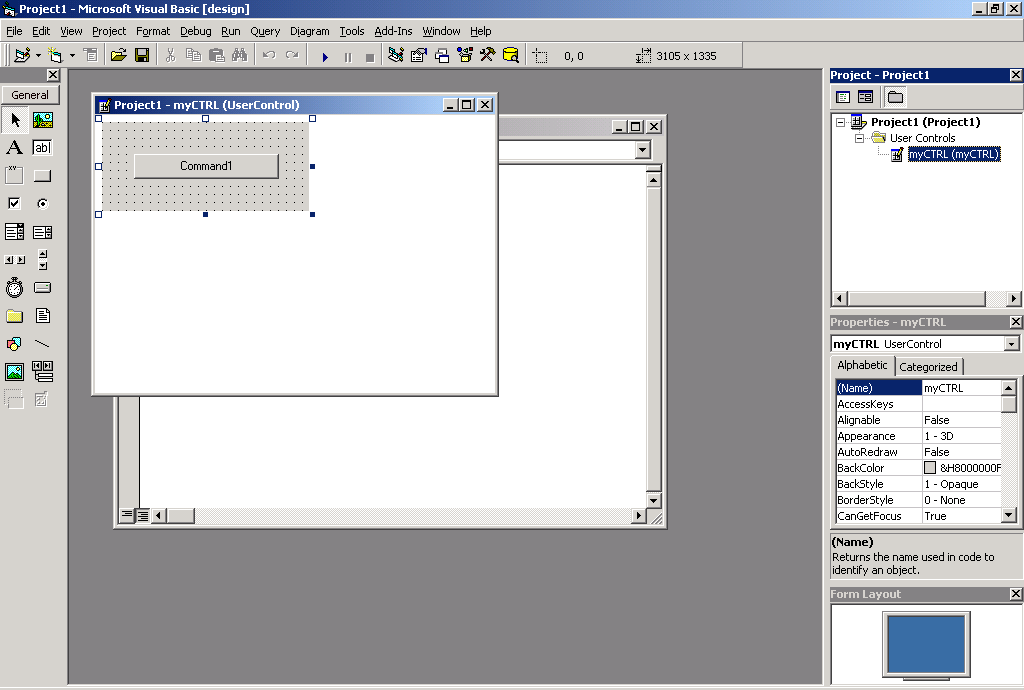The height and width of the screenshot is (690, 1024).
Task: Click the Save Project toolbar icon
Action: pyautogui.click(x=142, y=56)
